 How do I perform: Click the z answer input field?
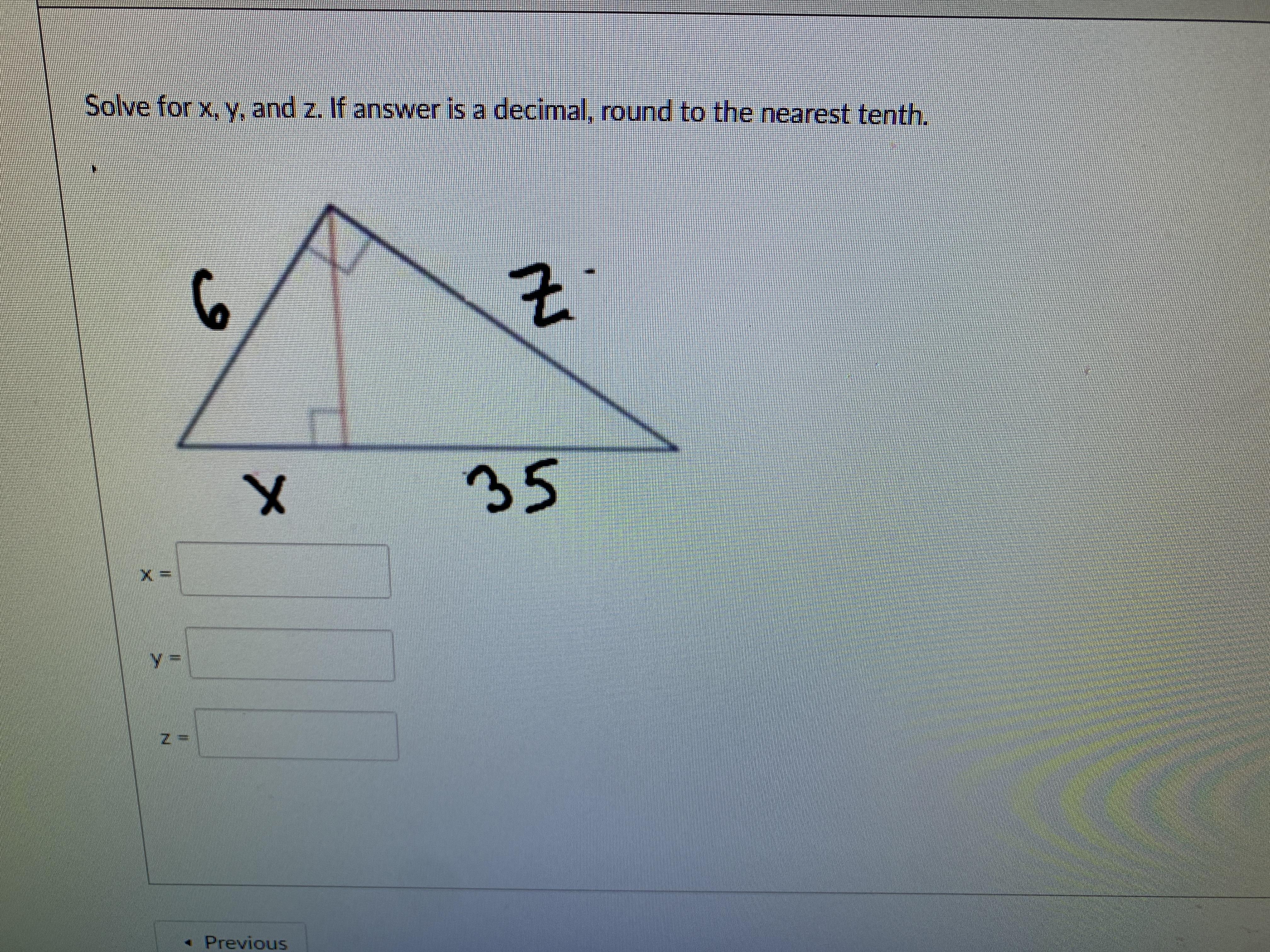[x=297, y=735]
